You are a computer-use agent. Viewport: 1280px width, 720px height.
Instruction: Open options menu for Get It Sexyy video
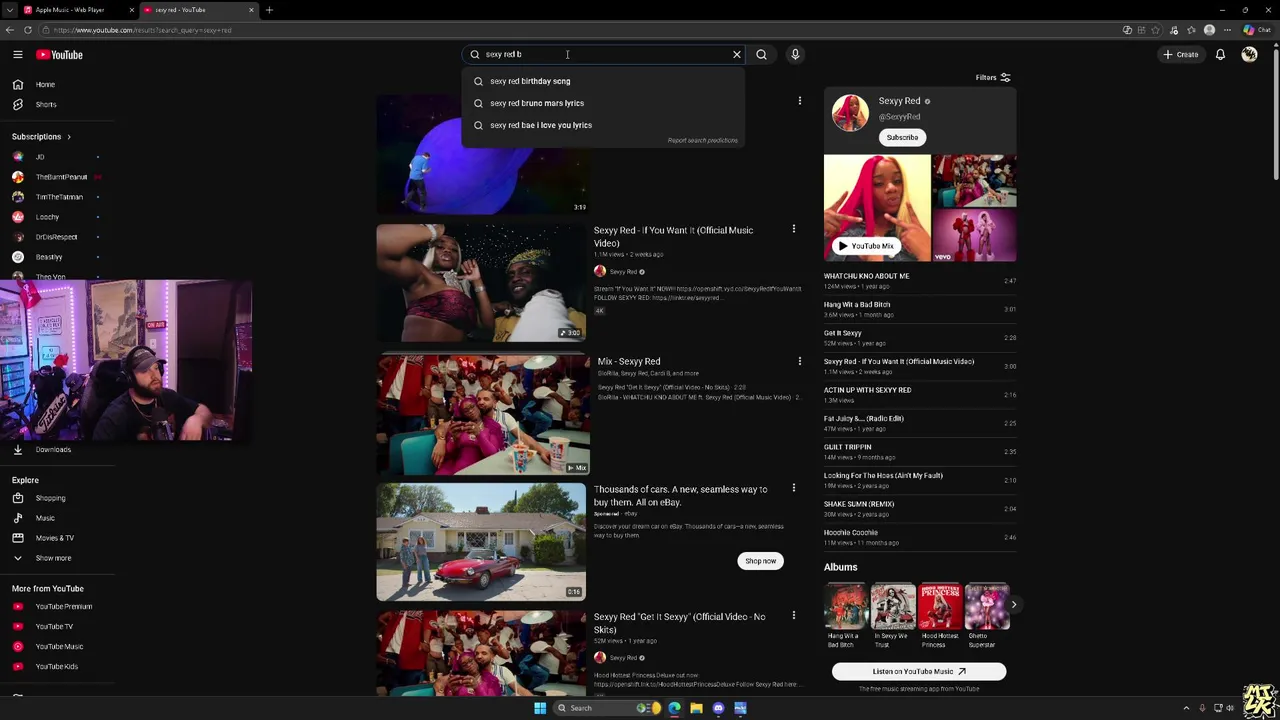point(794,616)
